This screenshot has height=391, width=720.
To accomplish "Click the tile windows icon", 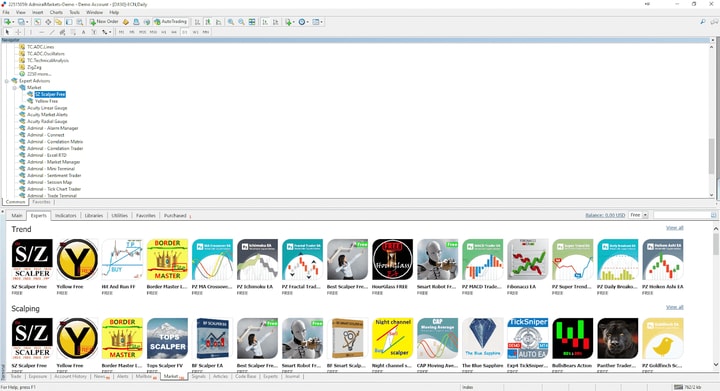I will (x=252, y=22).
